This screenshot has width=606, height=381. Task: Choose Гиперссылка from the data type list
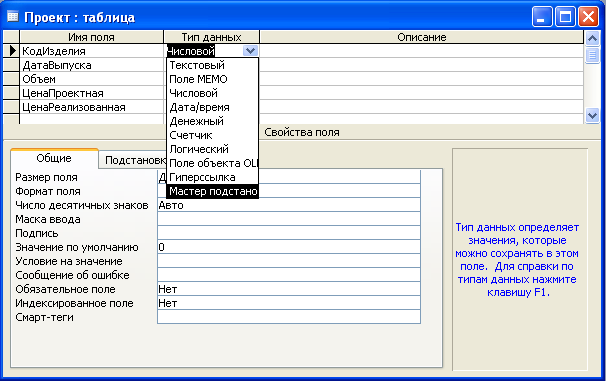[212, 177]
